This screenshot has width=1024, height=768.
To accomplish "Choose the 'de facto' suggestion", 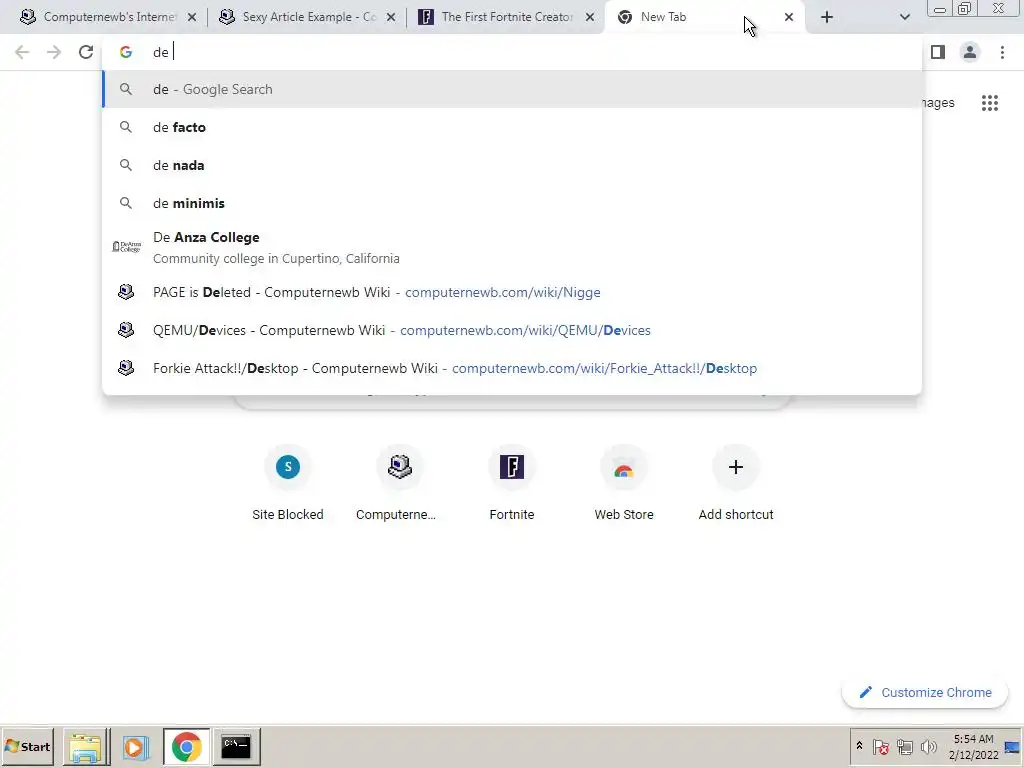I will pos(512,127).
